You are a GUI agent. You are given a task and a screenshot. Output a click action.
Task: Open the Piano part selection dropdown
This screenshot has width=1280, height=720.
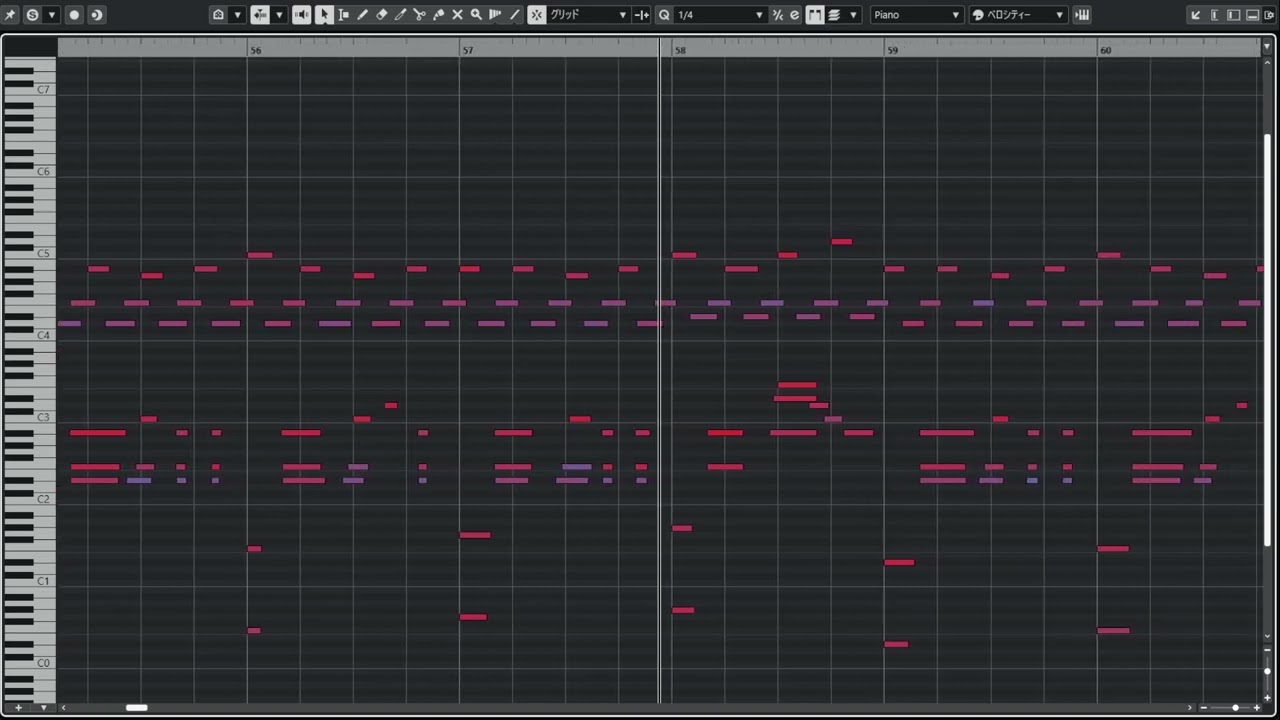click(x=916, y=15)
